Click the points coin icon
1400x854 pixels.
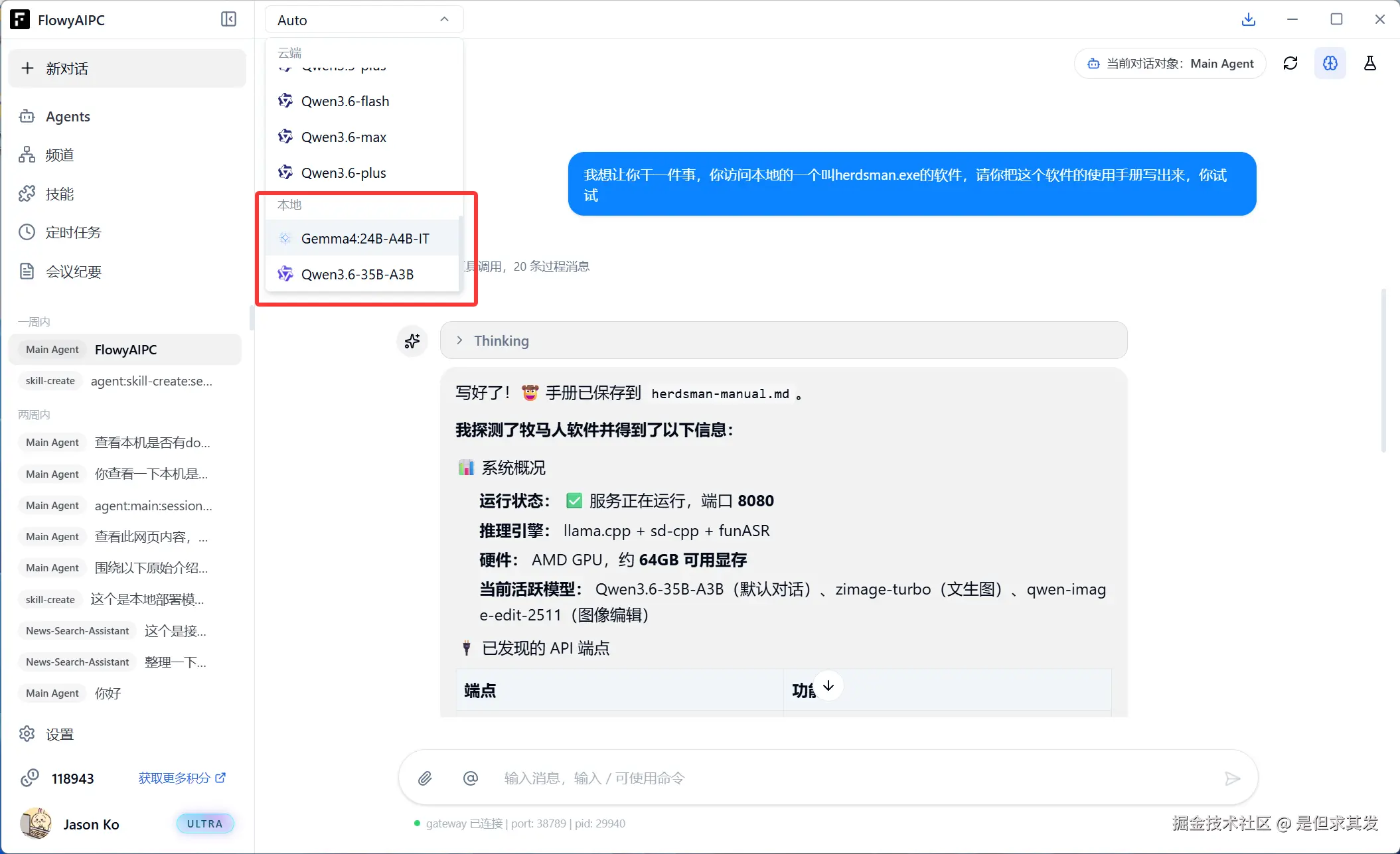(29, 778)
